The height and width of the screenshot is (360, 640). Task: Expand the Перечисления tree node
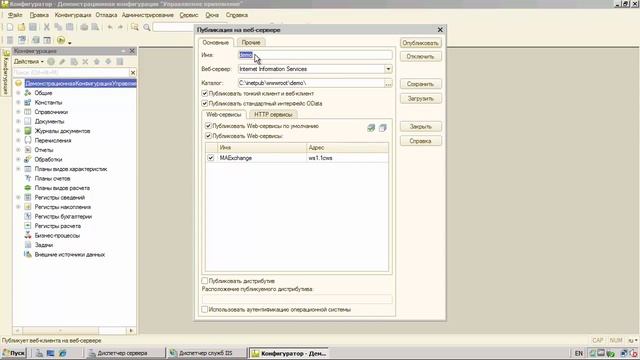(x=18, y=140)
